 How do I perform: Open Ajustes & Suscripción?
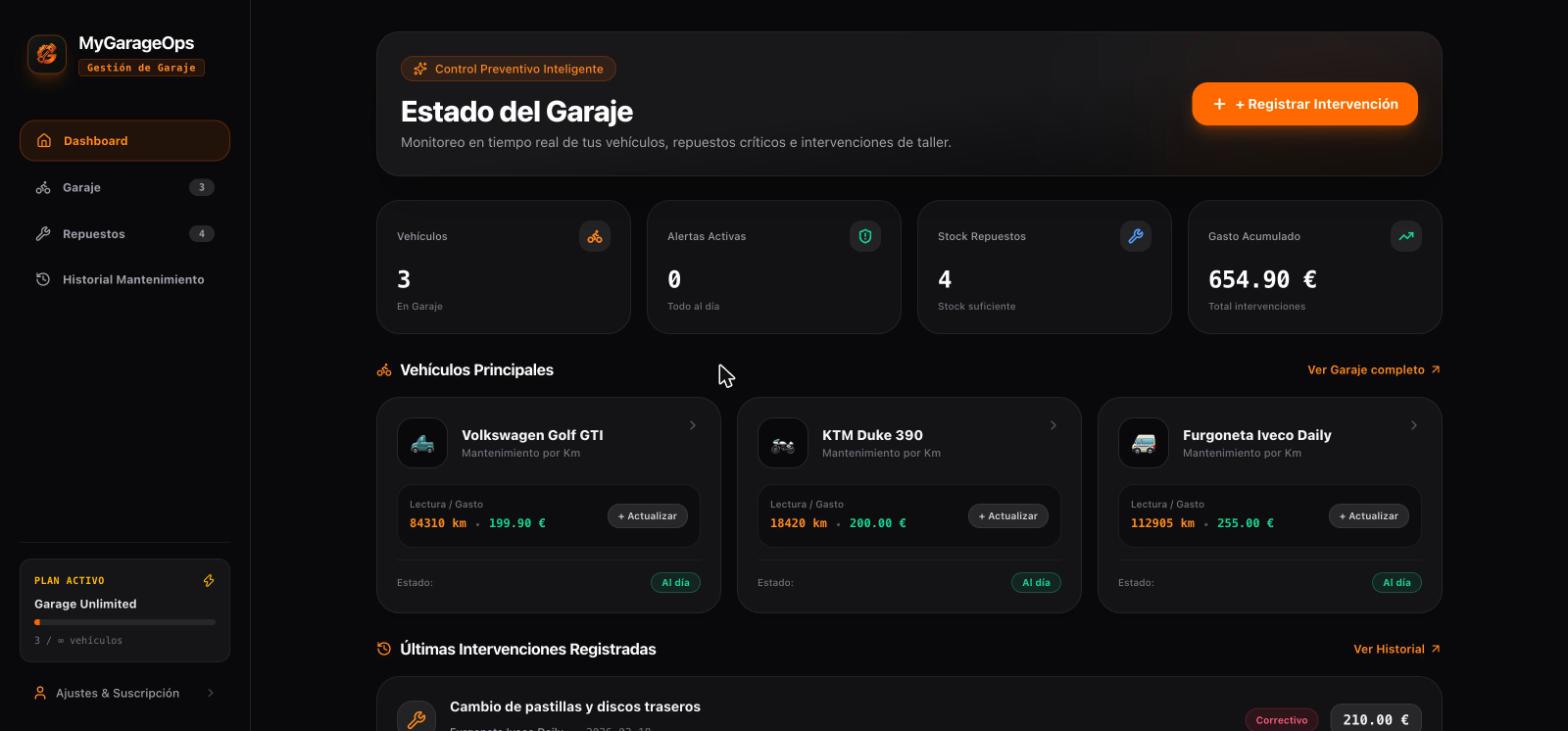pos(125,693)
